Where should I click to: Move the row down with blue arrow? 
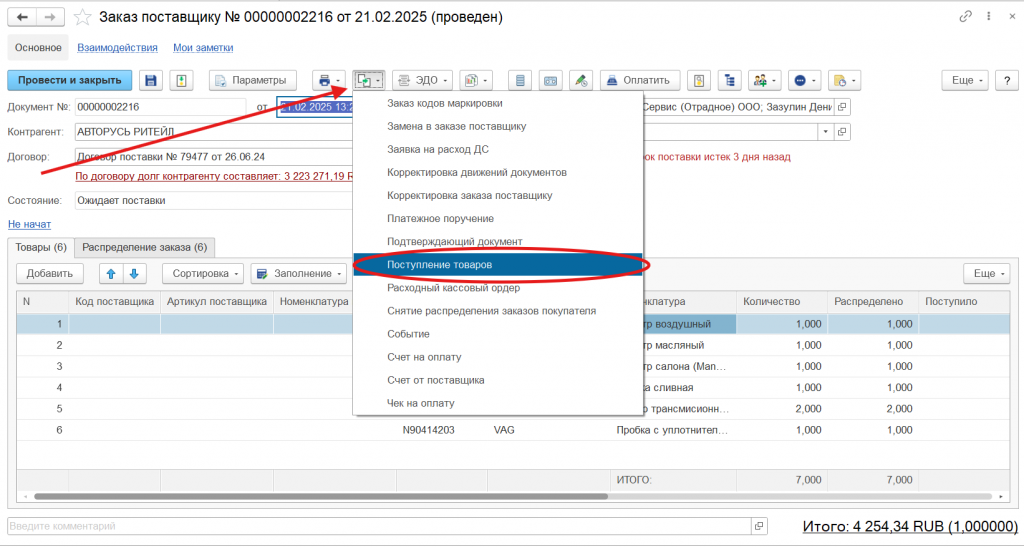(x=134, y=273)
